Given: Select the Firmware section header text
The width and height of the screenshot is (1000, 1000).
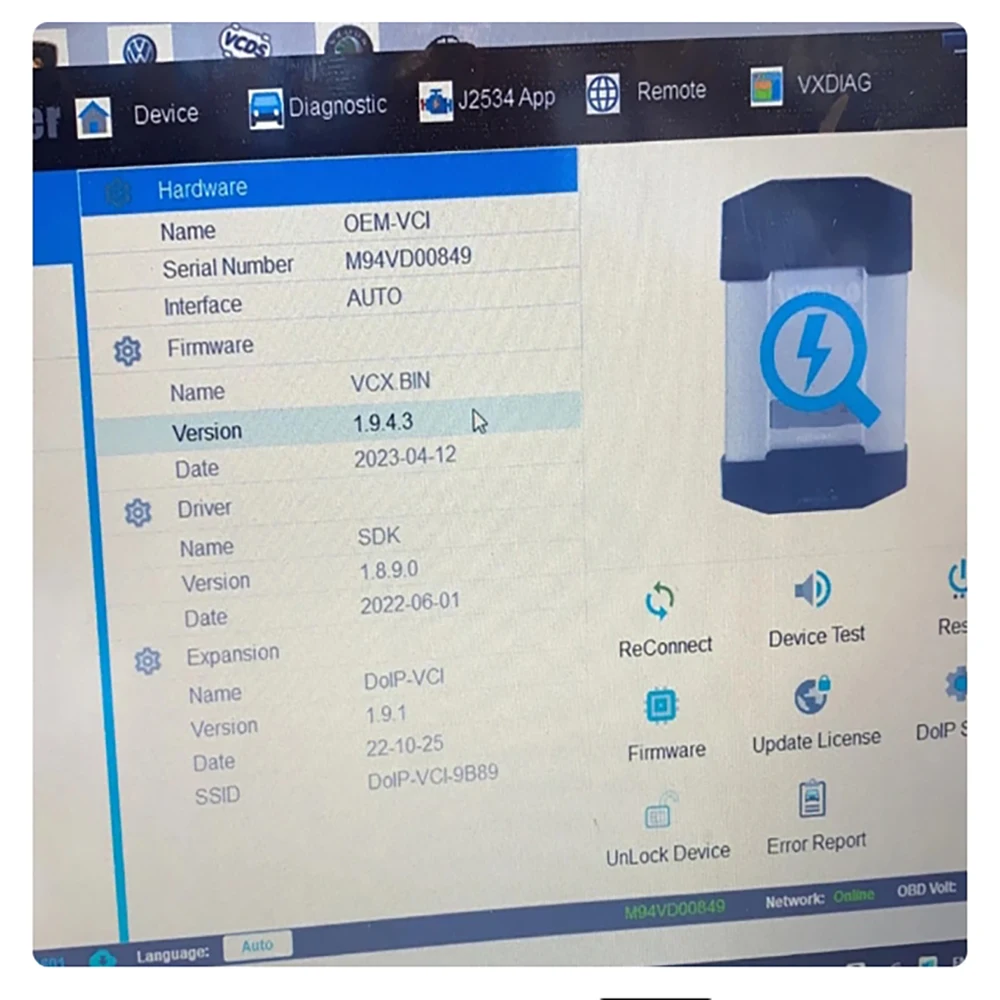Looking at the screenshot, I should pyautogui.click(x=210, y=346).
